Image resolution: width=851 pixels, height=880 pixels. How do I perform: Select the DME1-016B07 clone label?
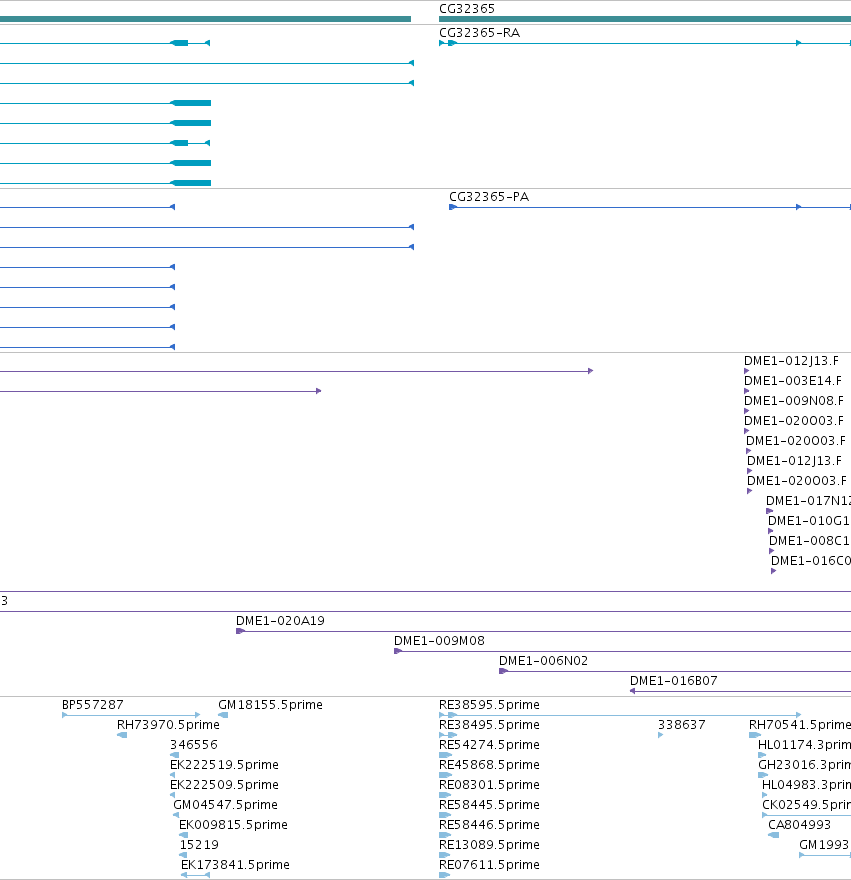click(674, 681)
